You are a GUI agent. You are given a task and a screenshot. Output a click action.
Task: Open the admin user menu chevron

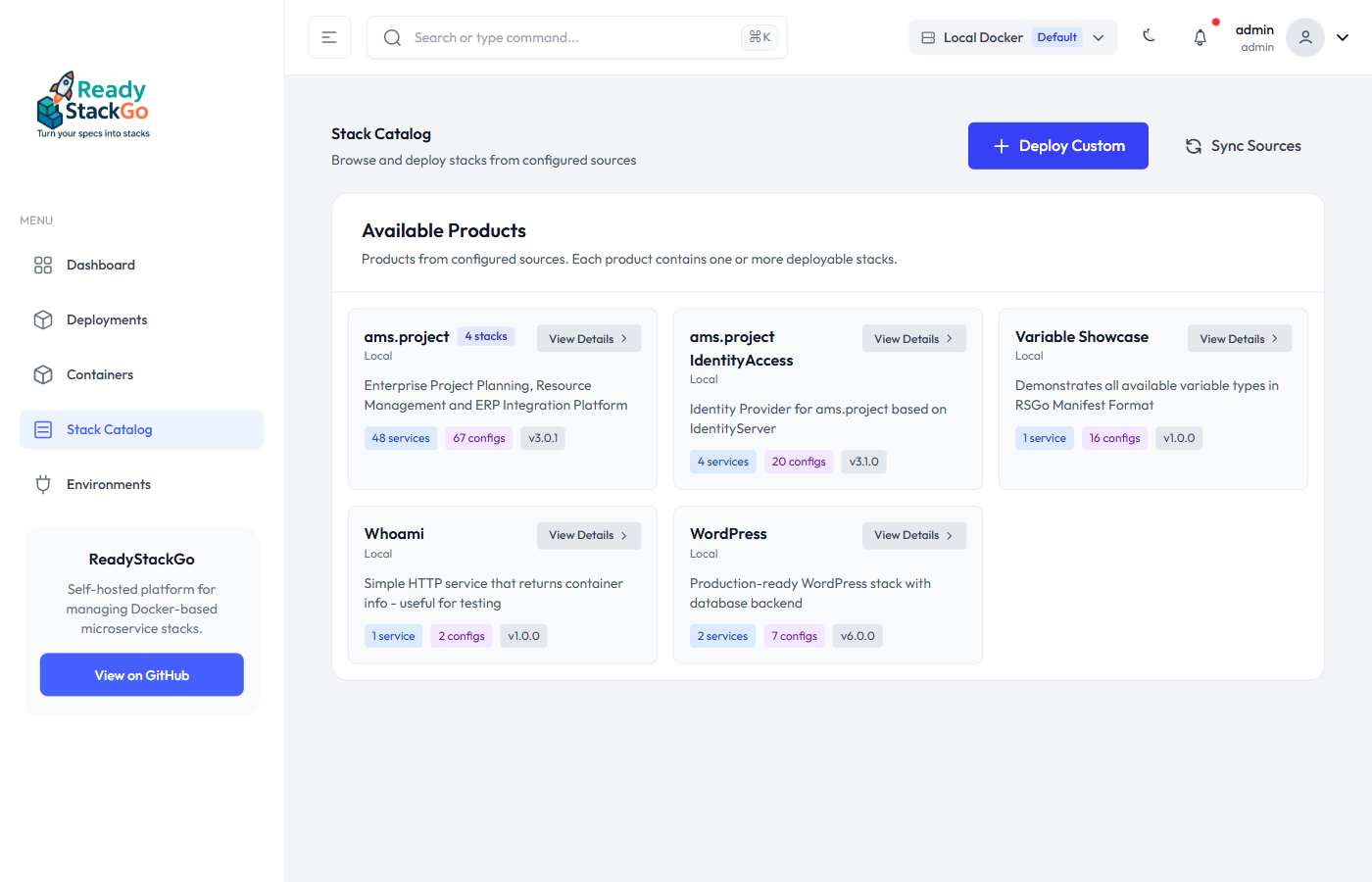(1343, 37)
